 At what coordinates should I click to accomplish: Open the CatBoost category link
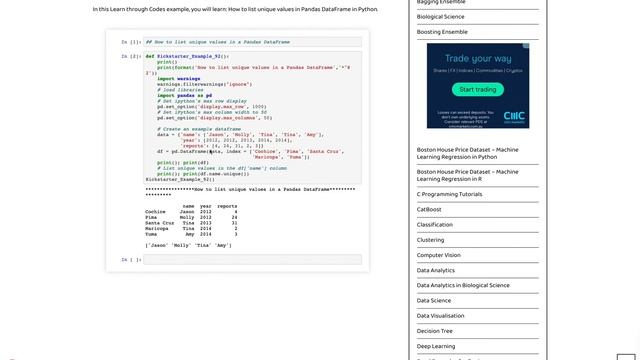(x=429, y=209)
